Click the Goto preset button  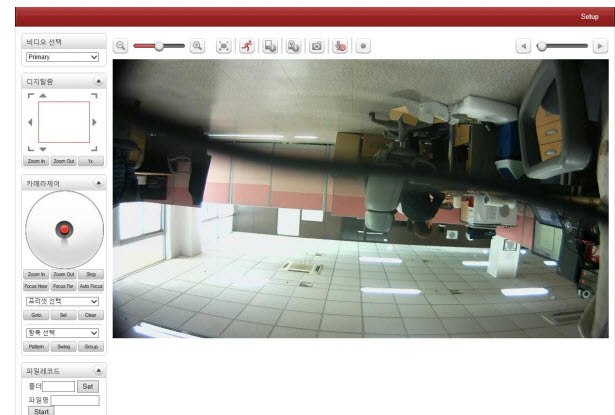click(x=36, y=315)
